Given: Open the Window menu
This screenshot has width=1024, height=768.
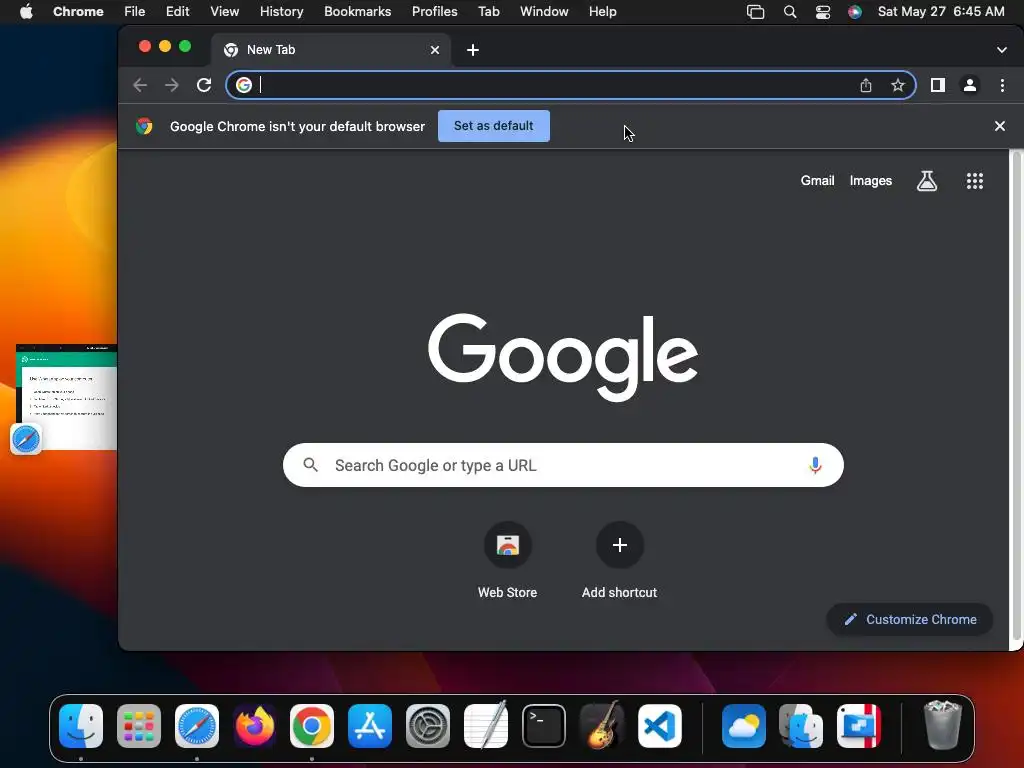Looking at the screenshot, I should tap(544, 12).
